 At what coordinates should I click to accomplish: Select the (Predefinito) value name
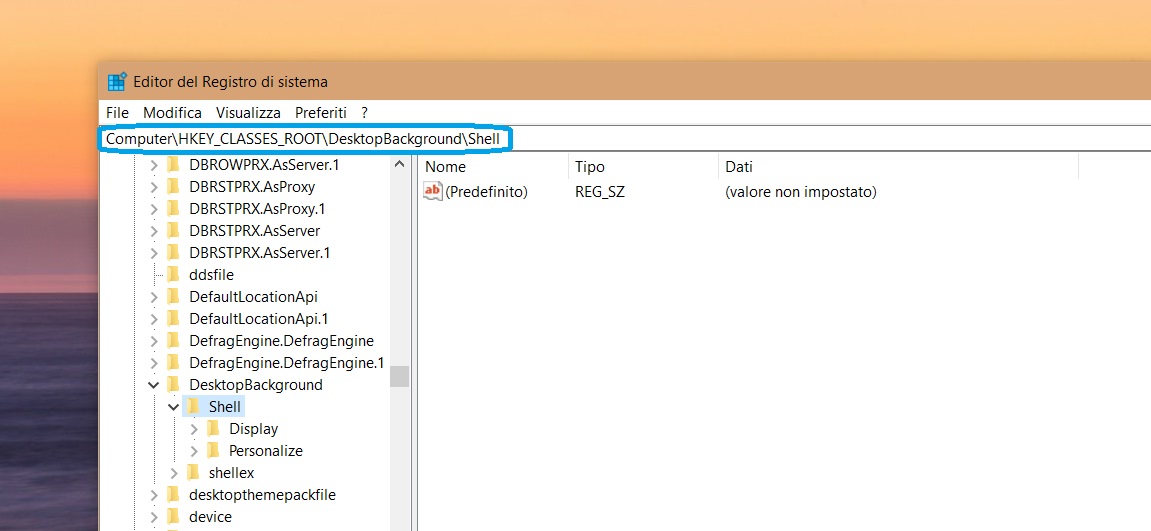coord(487,192)
